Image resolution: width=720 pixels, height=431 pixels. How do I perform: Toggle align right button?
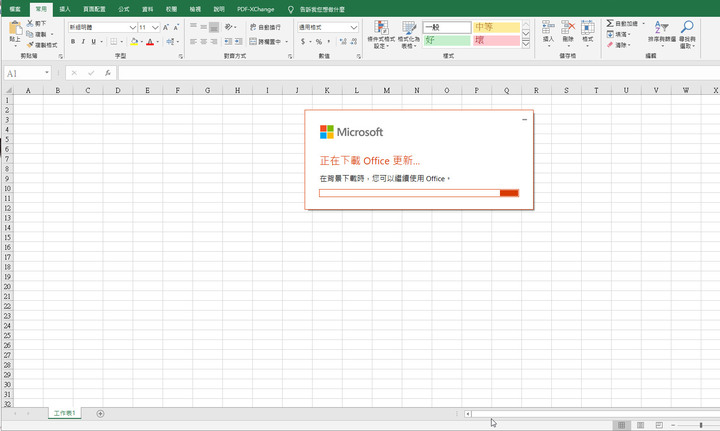coord(214,41)
